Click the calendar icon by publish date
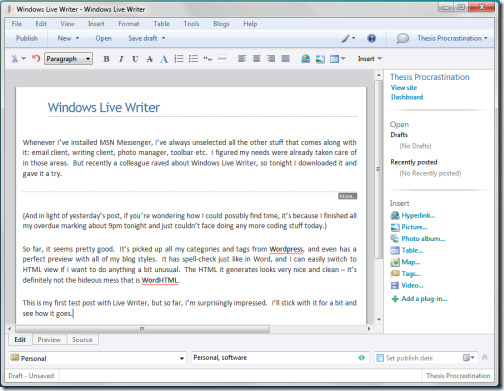Viewport: 504px width, 391px height. tap(466, 358)
